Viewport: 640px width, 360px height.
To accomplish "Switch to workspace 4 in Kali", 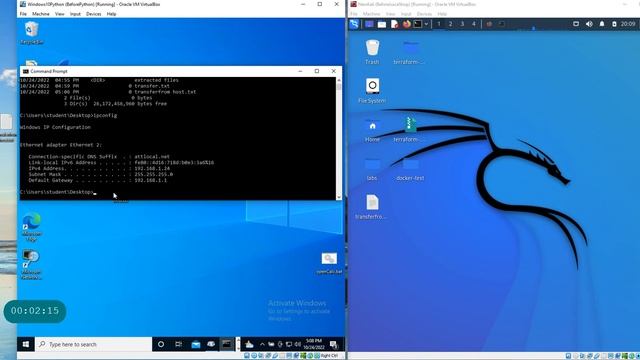I will [x=474, y=24].
